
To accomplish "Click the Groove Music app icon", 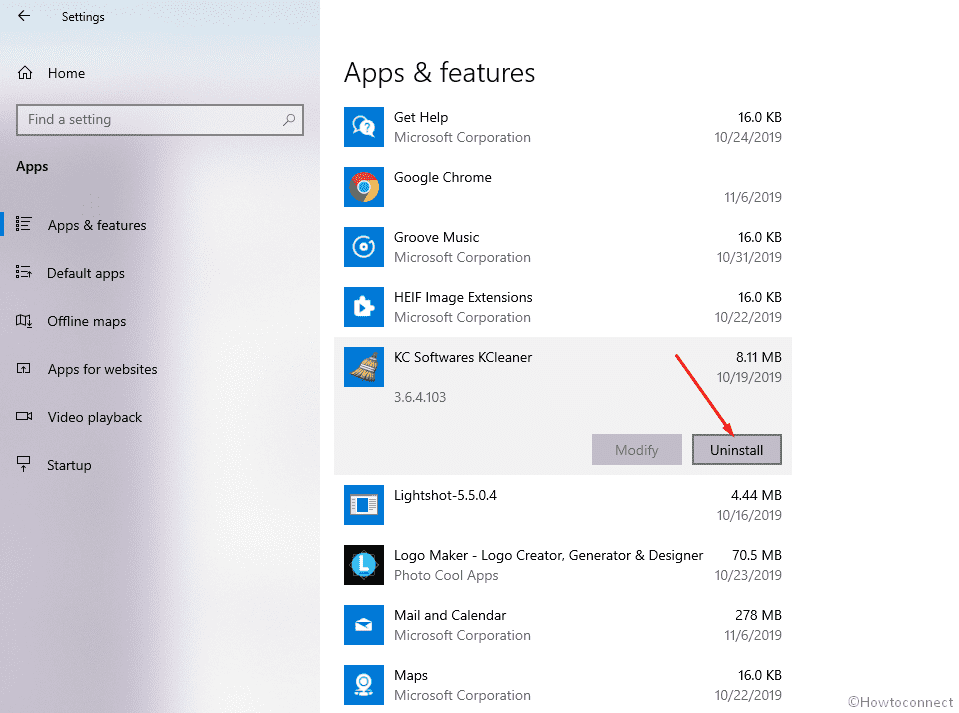I will (x=364, y=246).
